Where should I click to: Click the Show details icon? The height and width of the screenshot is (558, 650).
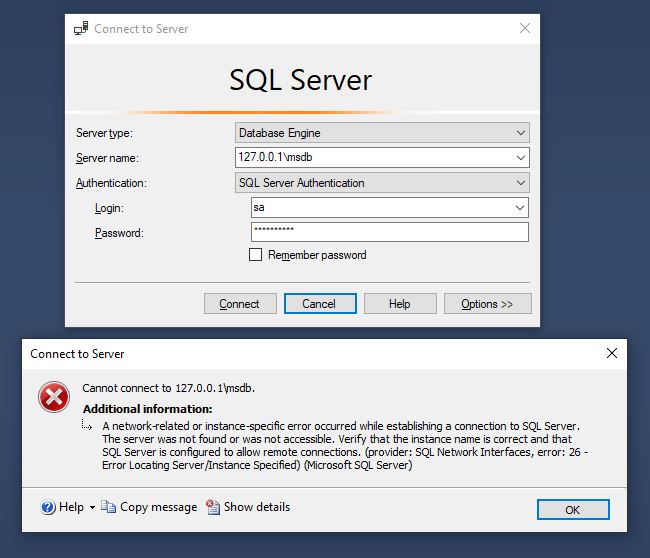[x=213, y=507]
